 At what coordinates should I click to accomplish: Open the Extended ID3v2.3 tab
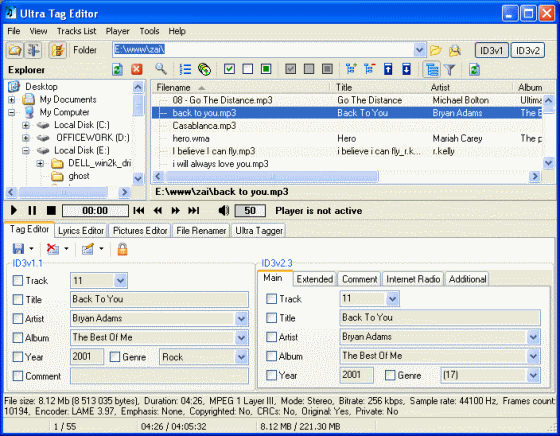click(x=315, y=279)
